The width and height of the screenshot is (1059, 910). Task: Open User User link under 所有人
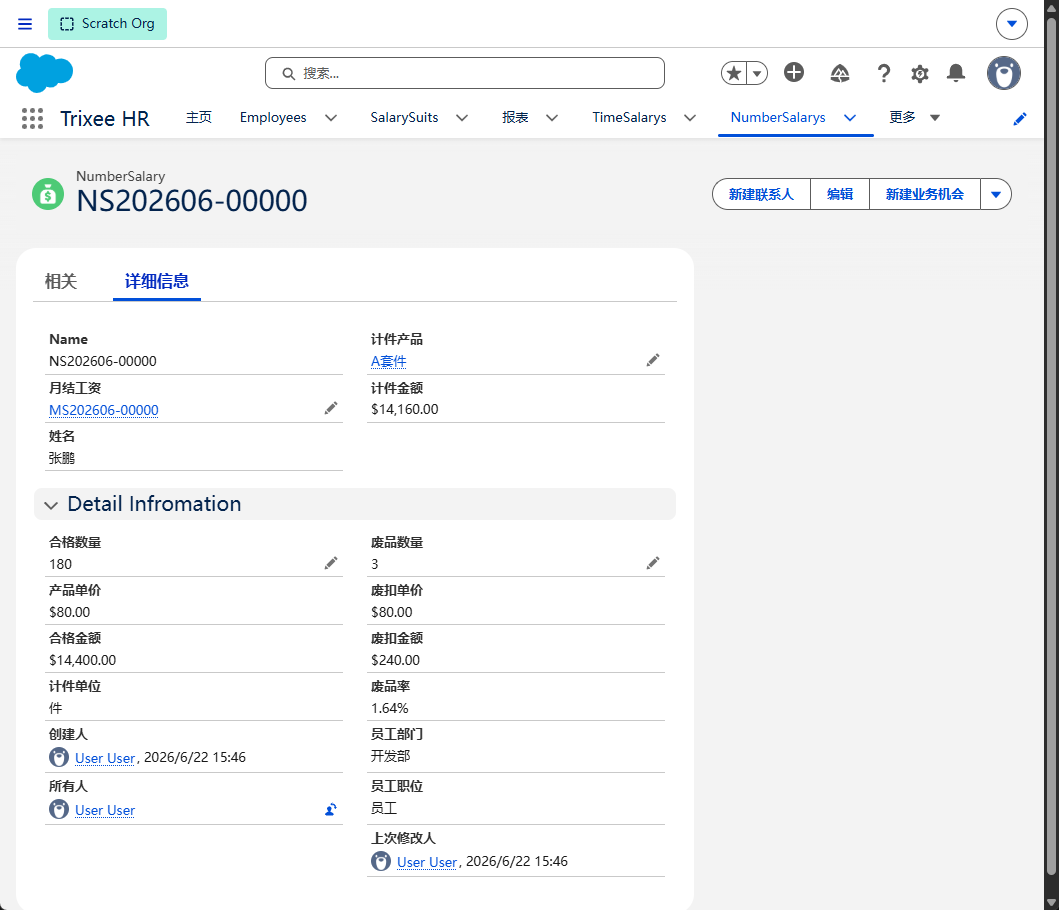coord(105,810)
